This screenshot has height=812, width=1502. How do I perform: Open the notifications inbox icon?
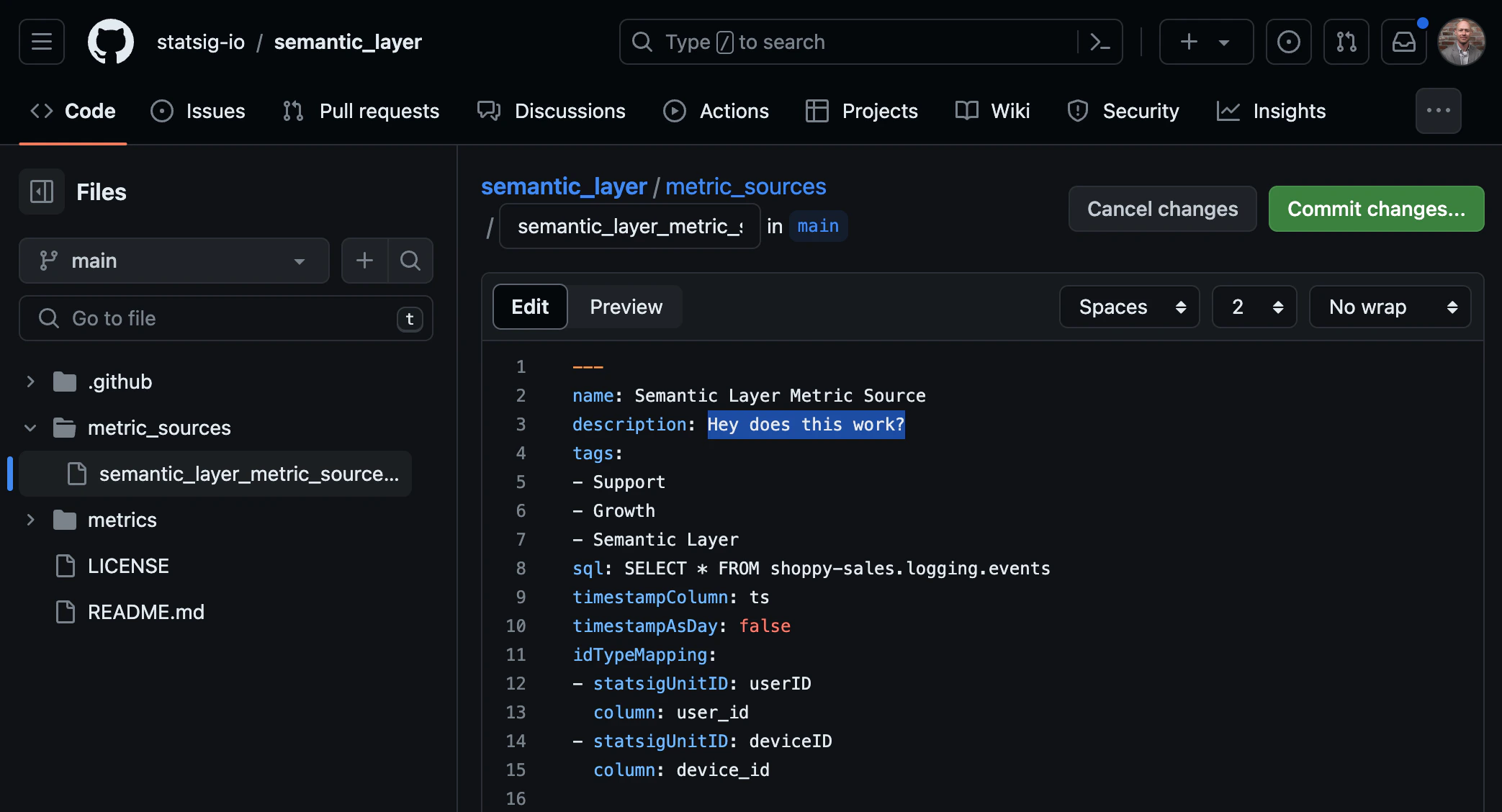point(1403,42)
